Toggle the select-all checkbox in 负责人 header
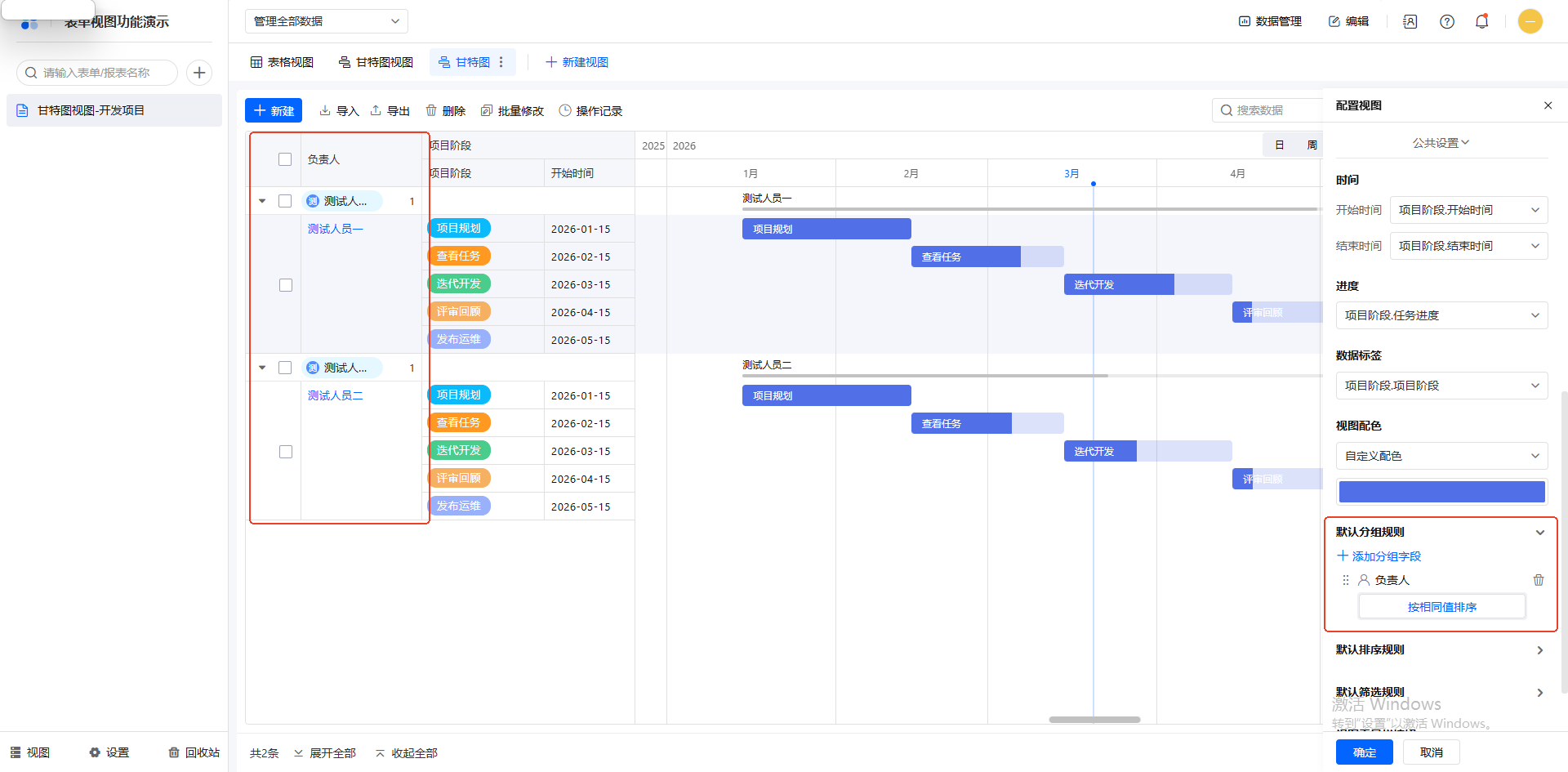Viewport: 1568px width, 772px height. pos(285,159)
